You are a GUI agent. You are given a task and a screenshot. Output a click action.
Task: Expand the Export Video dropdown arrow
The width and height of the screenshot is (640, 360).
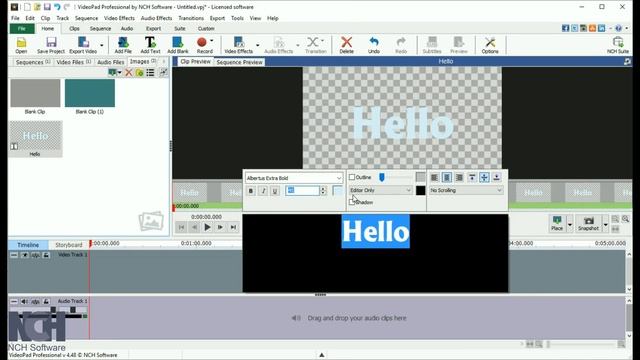[102, 45]
